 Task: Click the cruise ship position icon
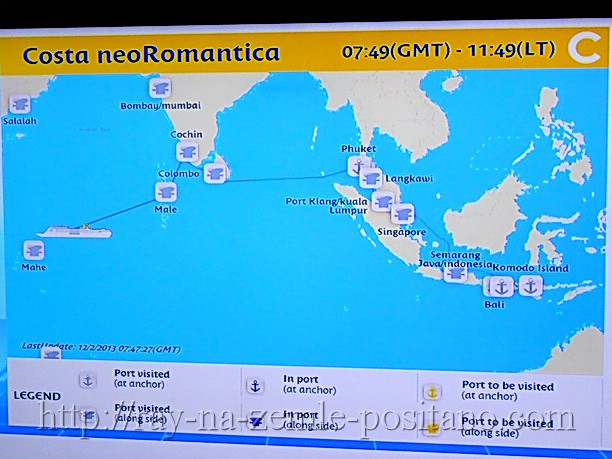pyautogui.click(x=74, y=231)
